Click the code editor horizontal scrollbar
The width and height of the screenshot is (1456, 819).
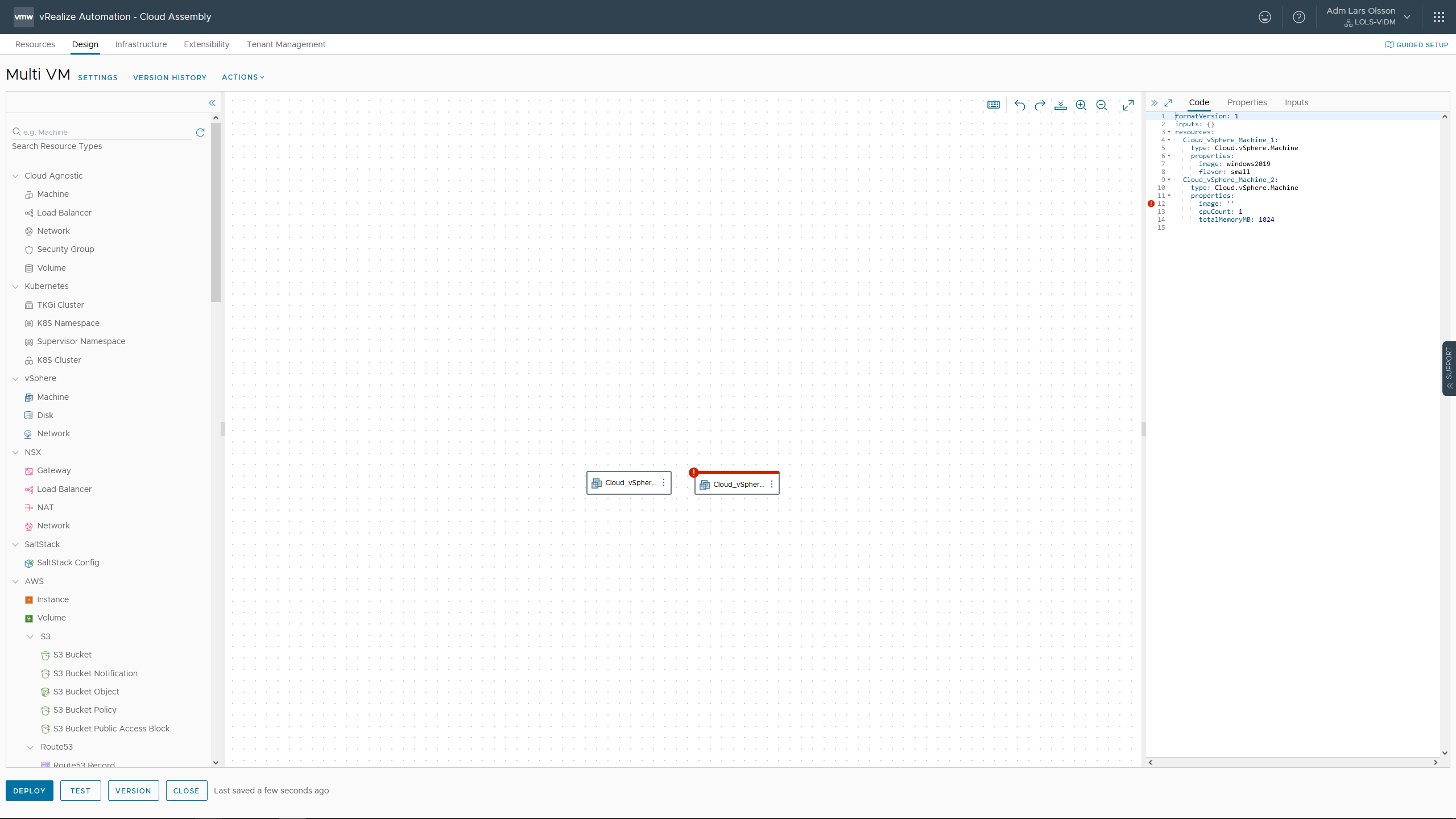1293,762
